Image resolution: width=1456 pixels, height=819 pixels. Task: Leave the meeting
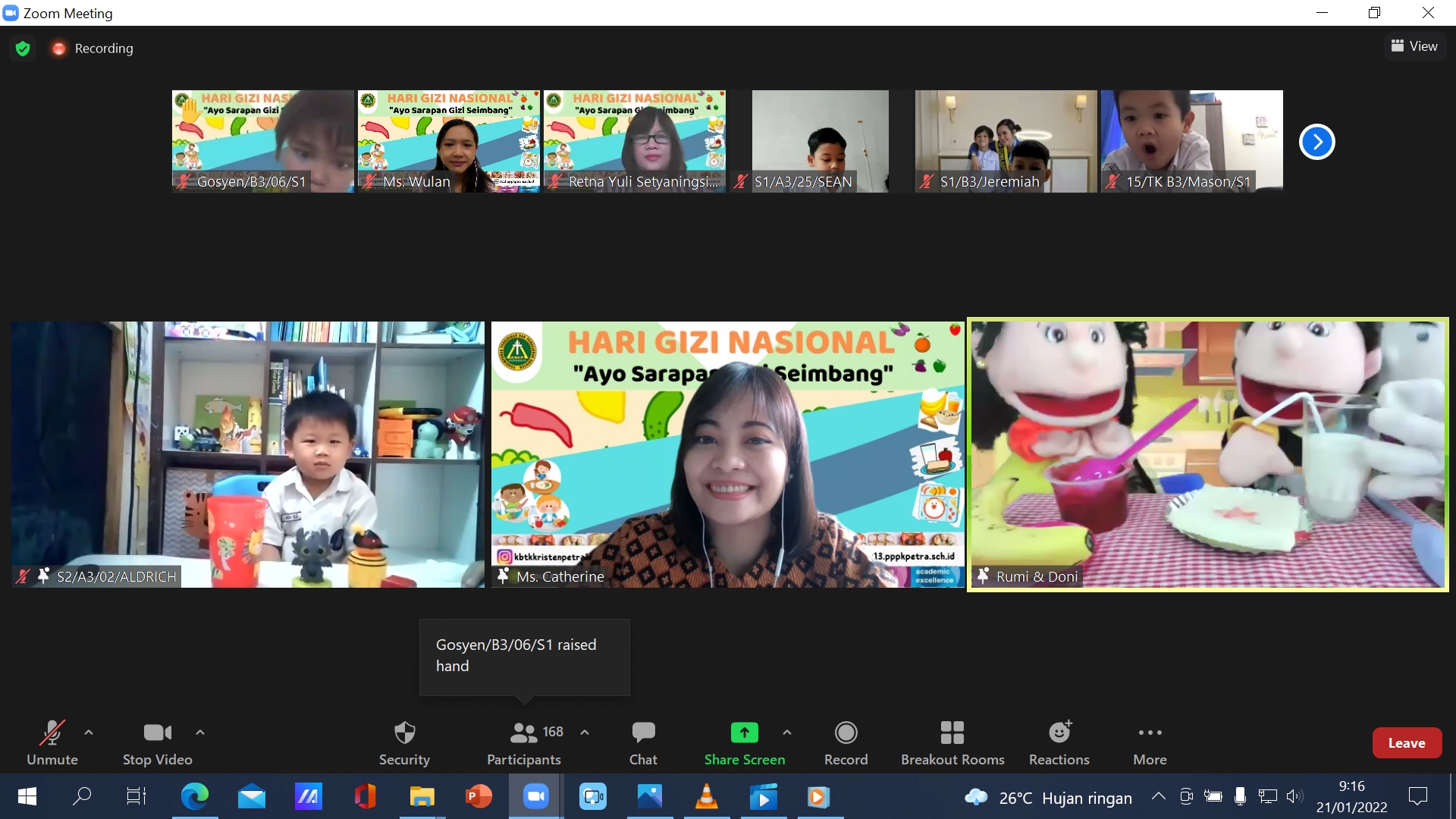point(1406,743)
